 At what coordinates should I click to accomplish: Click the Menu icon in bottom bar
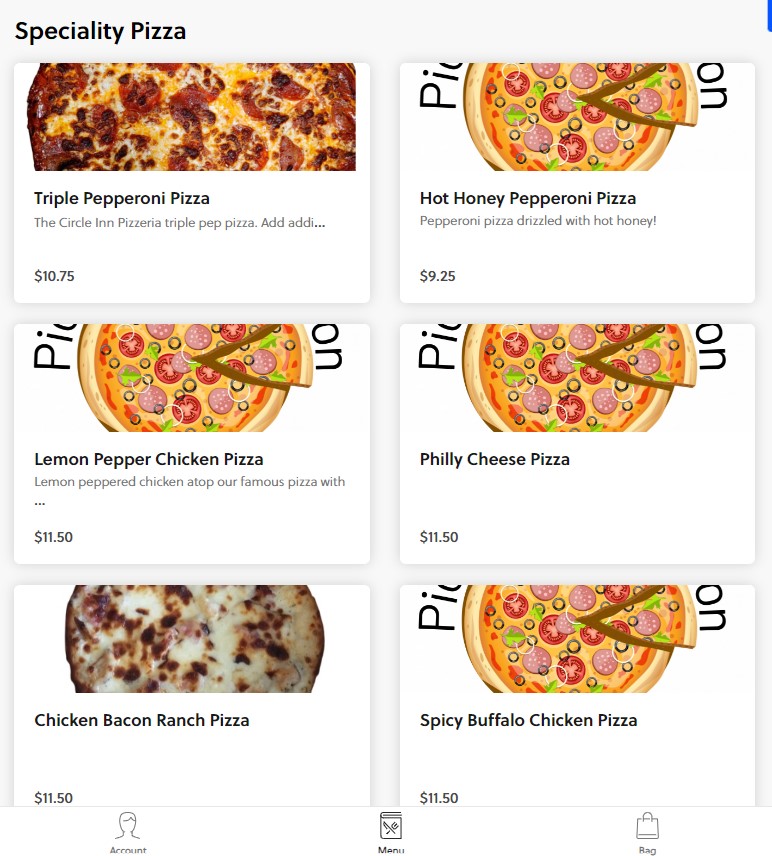click(391, 826)
